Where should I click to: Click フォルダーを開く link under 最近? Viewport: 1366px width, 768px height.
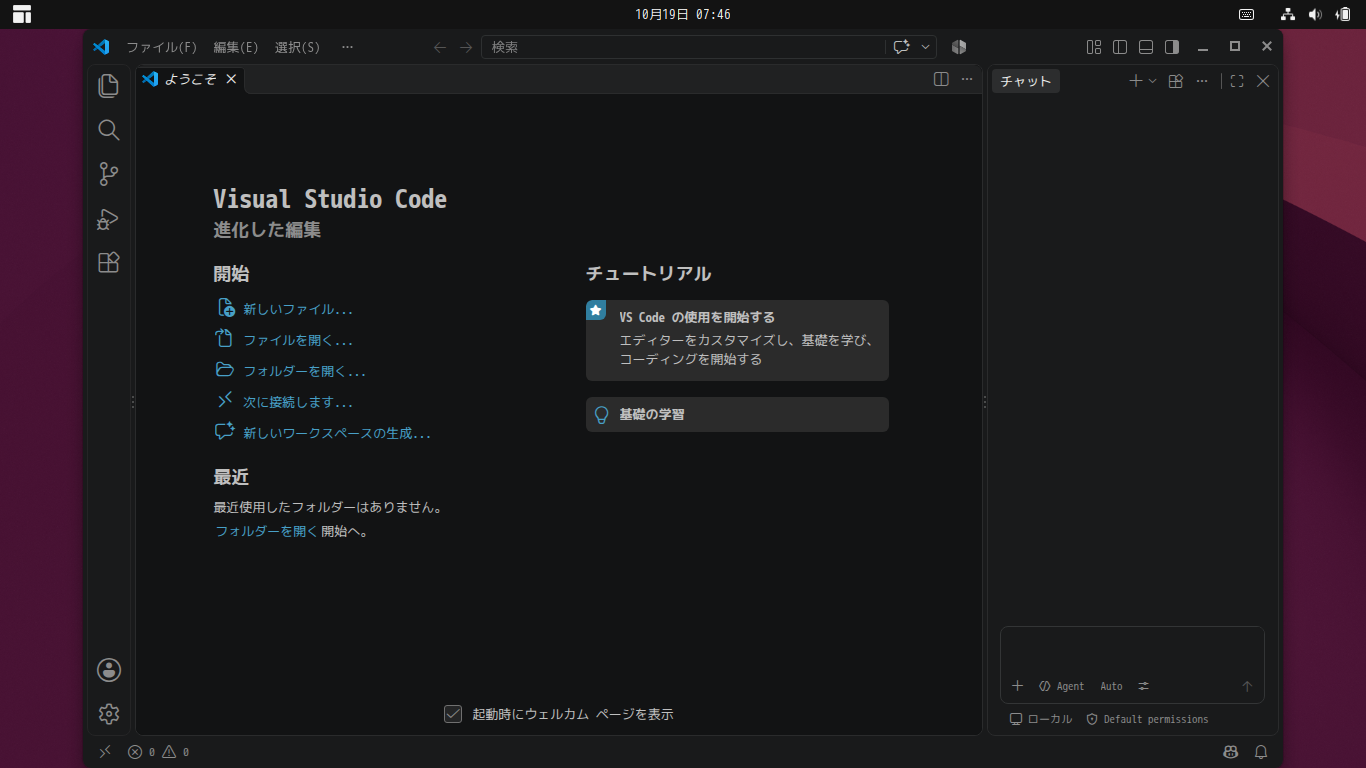[x=267, y=532]
